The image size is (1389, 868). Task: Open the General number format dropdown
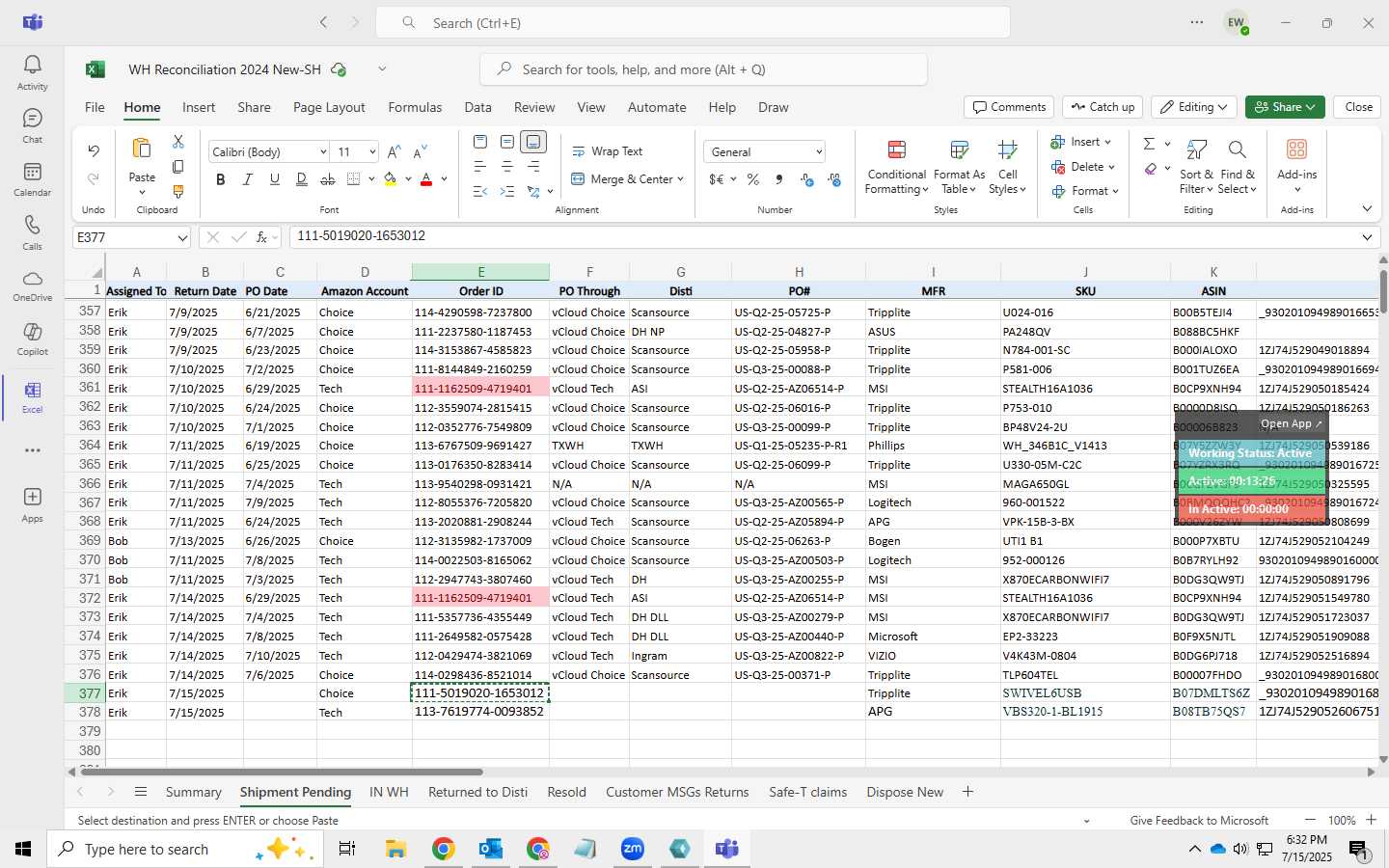point(819,152)
